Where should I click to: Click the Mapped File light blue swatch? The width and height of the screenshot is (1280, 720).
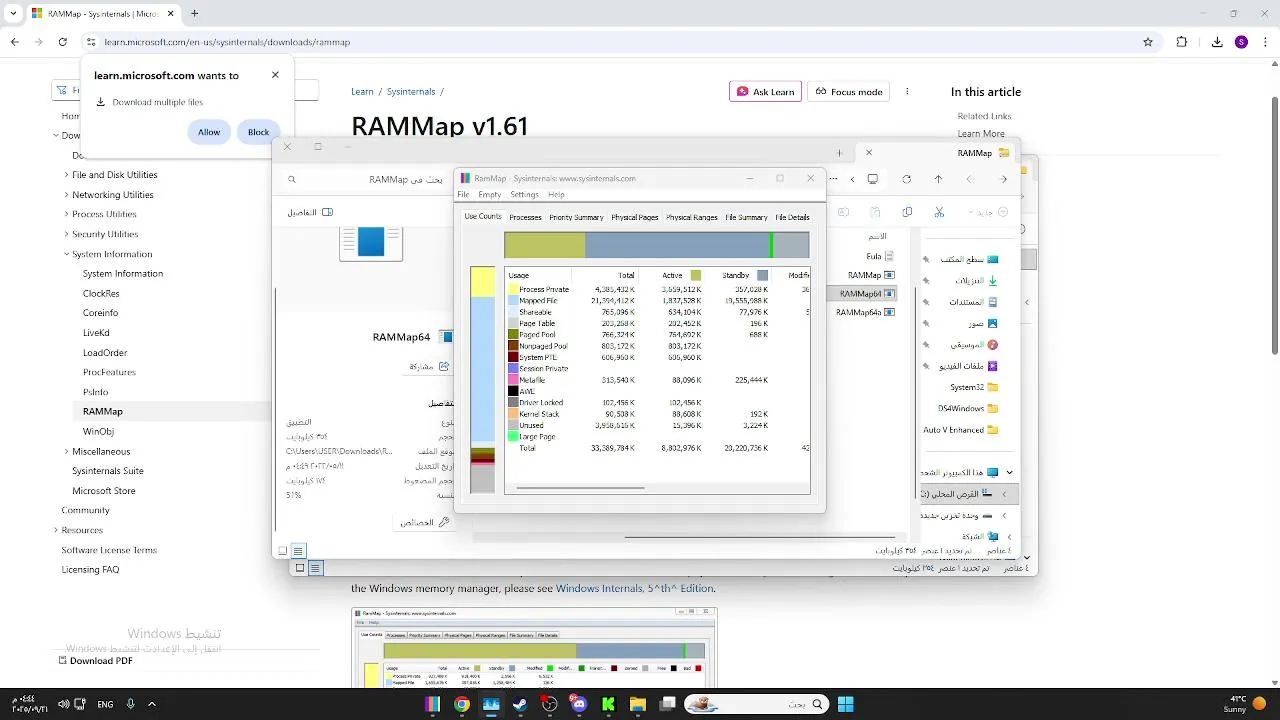(x=513, y=300)
